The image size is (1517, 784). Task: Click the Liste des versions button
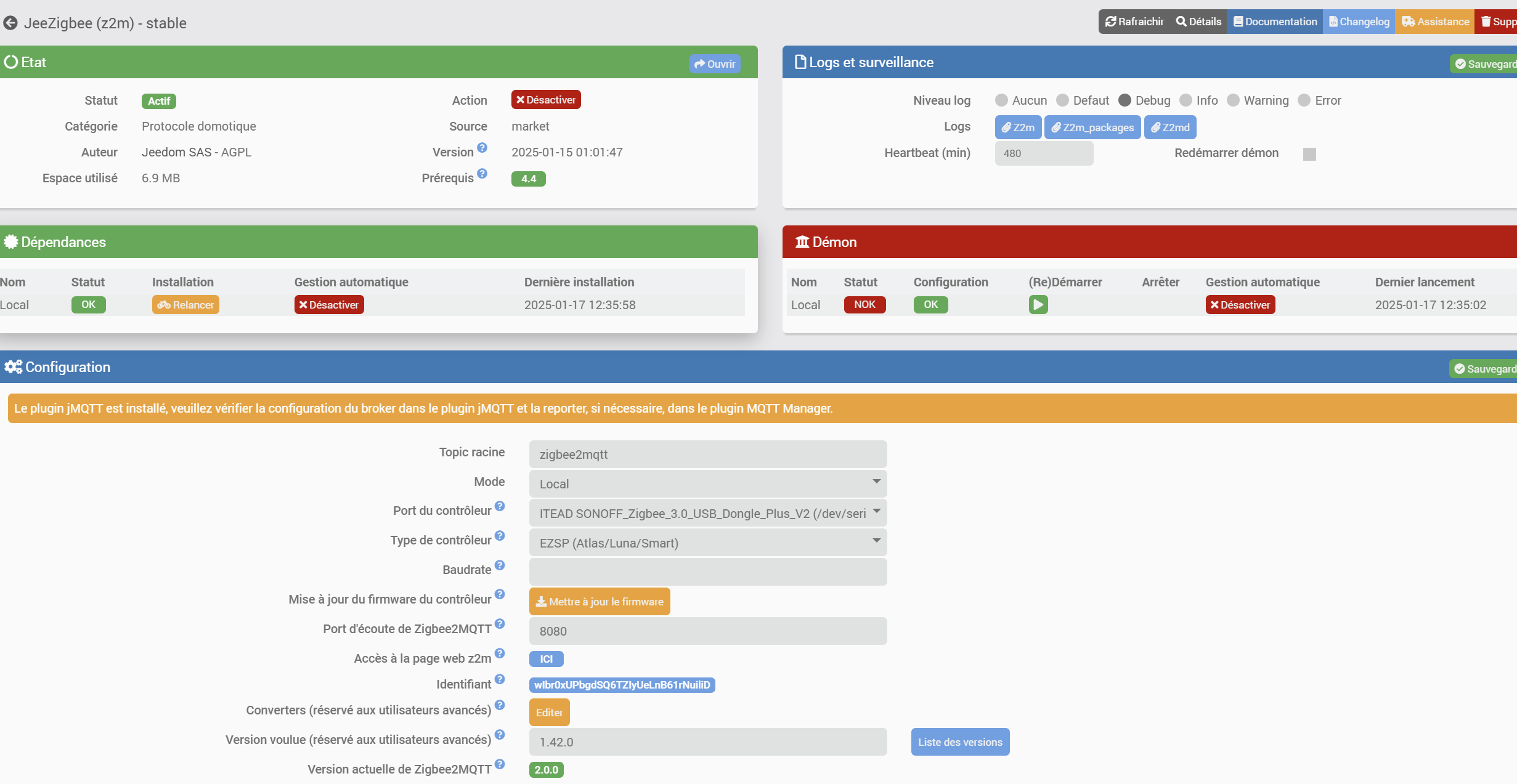coord(960,742)
